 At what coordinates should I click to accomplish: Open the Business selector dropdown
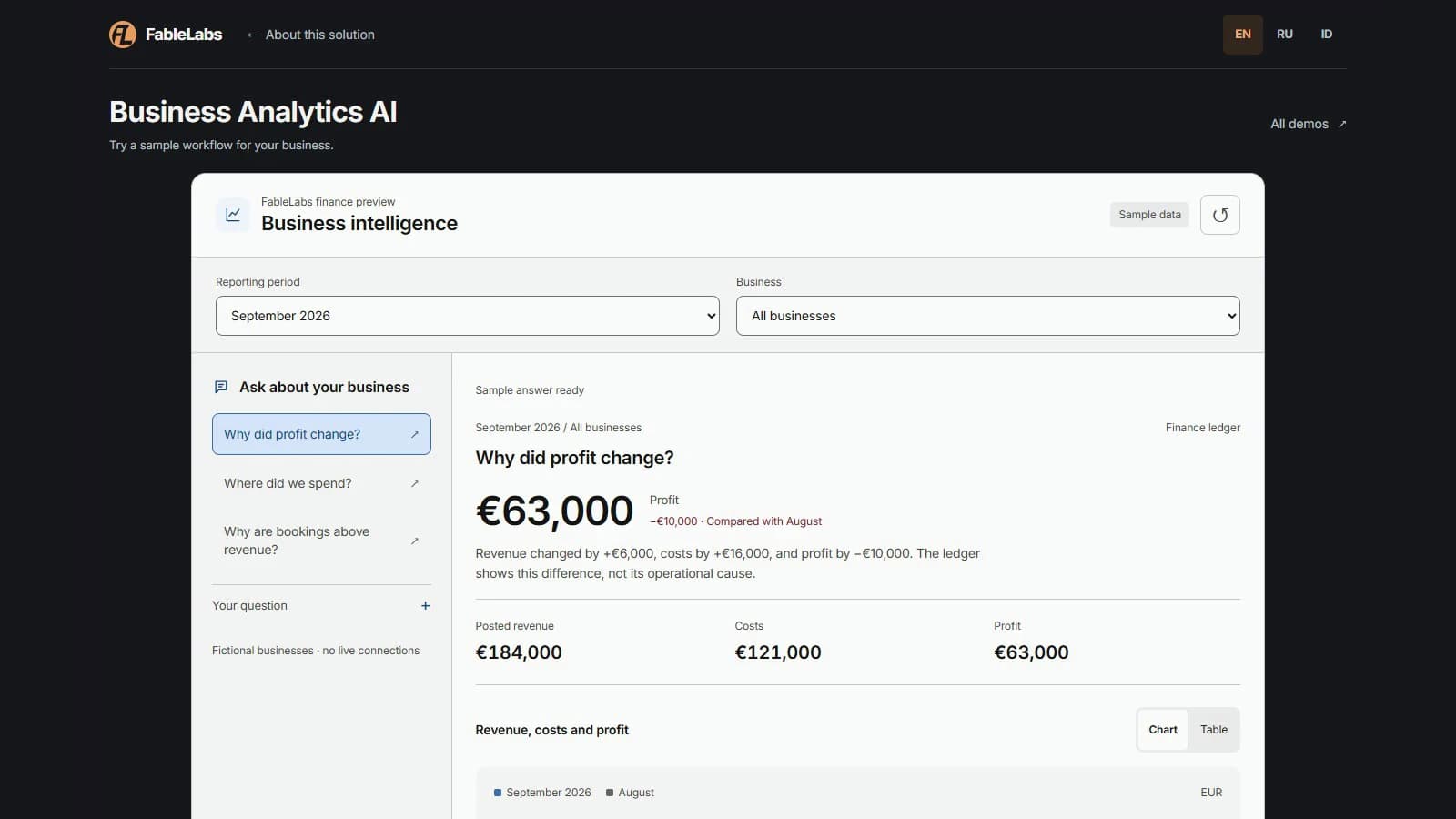point(988,316)
